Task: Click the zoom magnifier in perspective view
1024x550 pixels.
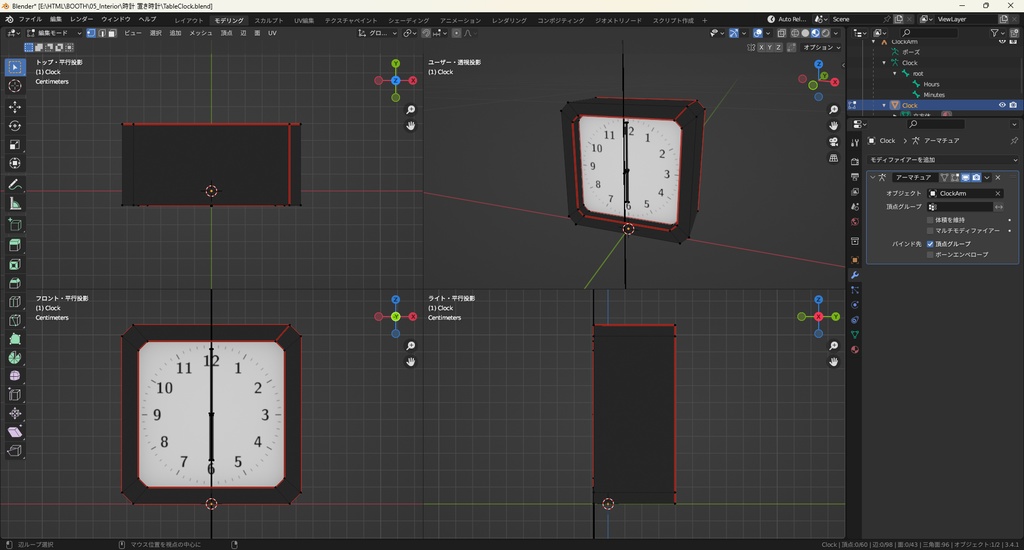Action: point(834,109)
